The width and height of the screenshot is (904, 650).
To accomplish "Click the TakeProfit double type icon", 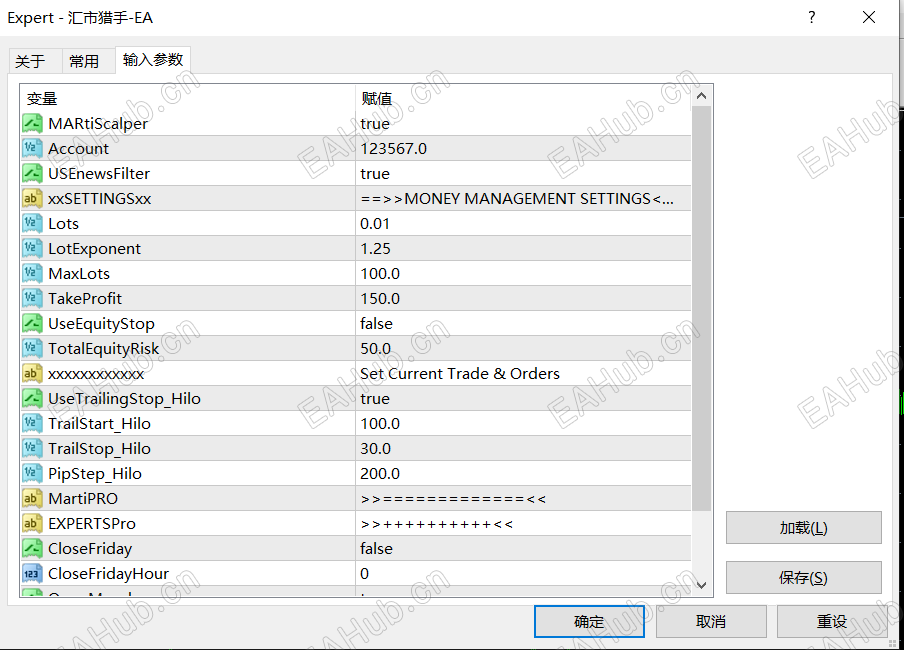I will coord(32,298).
